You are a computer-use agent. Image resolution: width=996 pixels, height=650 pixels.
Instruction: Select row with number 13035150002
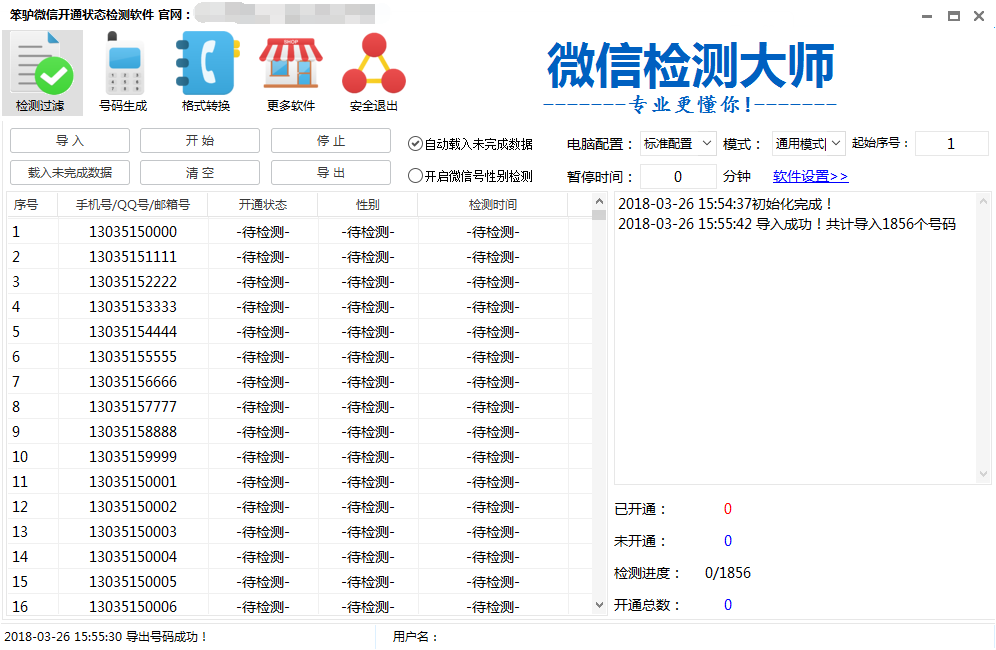300,506
